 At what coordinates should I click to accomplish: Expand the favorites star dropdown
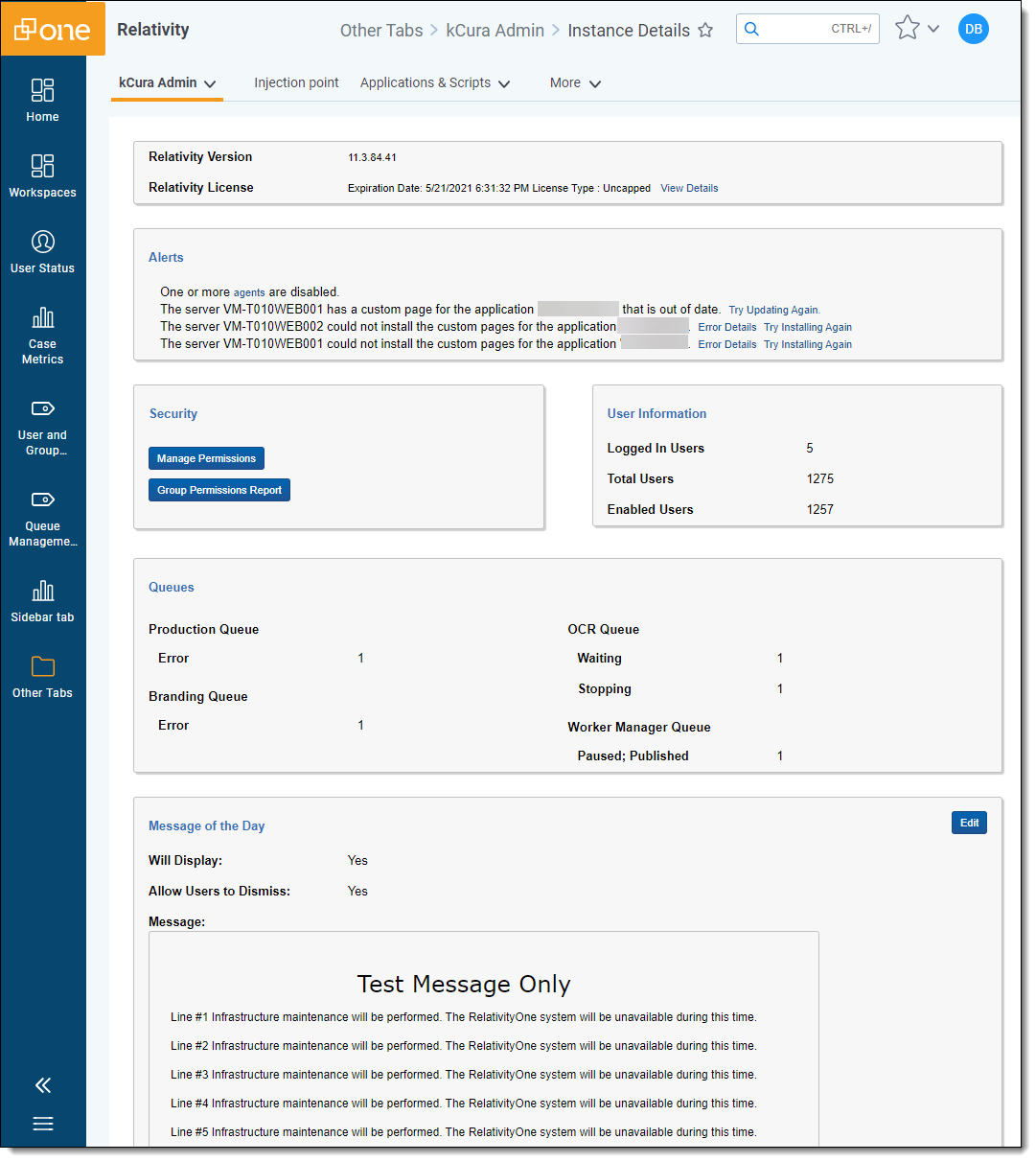click(x=932, y=30)
